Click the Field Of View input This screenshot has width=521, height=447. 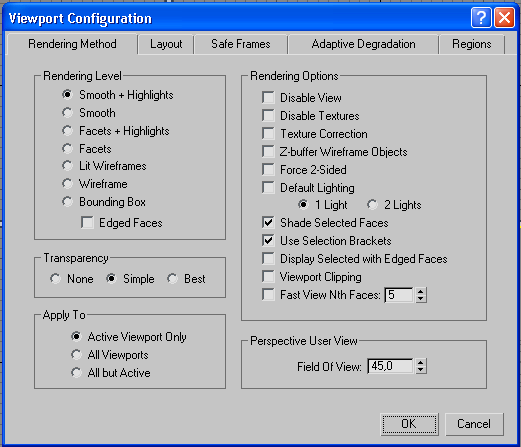tap(390, 366)
